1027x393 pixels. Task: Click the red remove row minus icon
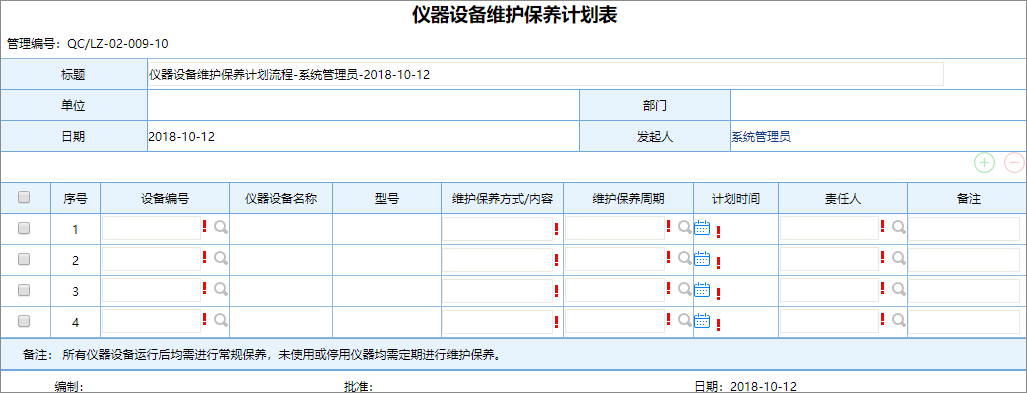[x=1014, y=162]
